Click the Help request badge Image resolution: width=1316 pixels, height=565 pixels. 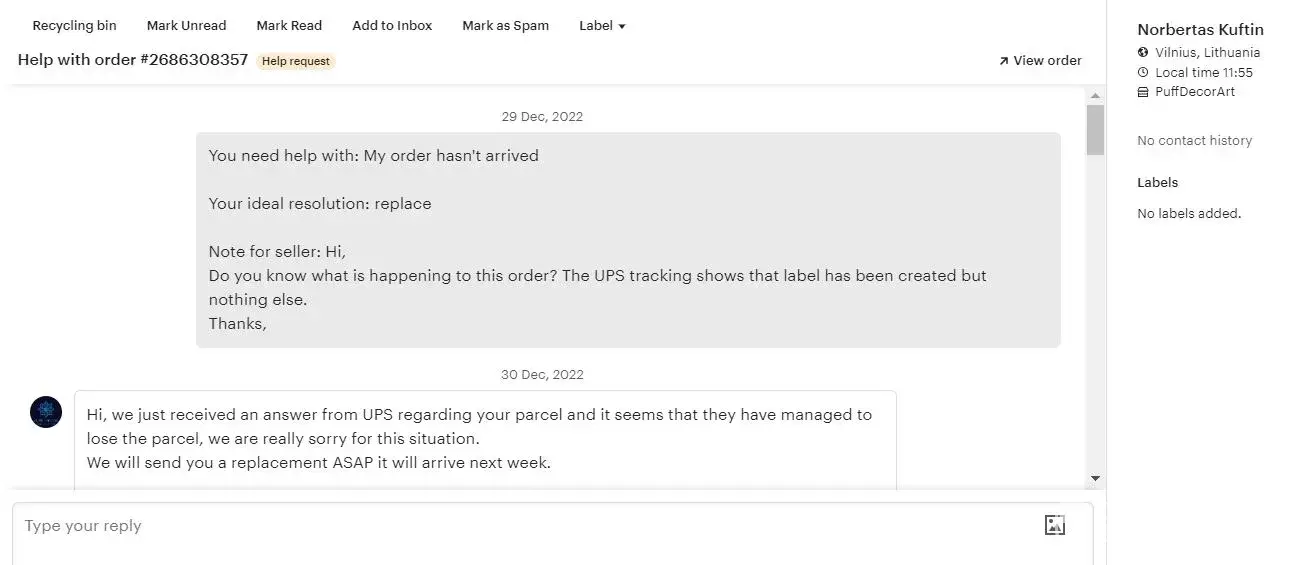point(295,61)
